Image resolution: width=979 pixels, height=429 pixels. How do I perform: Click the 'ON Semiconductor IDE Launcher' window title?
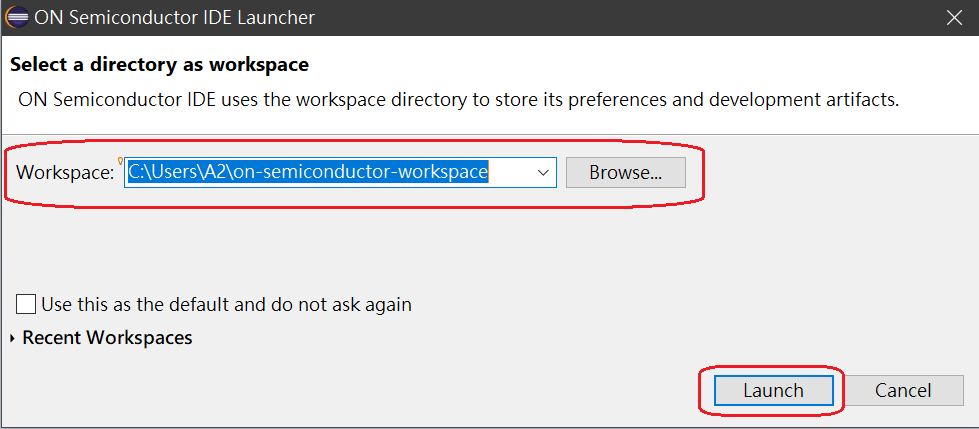coord(174,18)
